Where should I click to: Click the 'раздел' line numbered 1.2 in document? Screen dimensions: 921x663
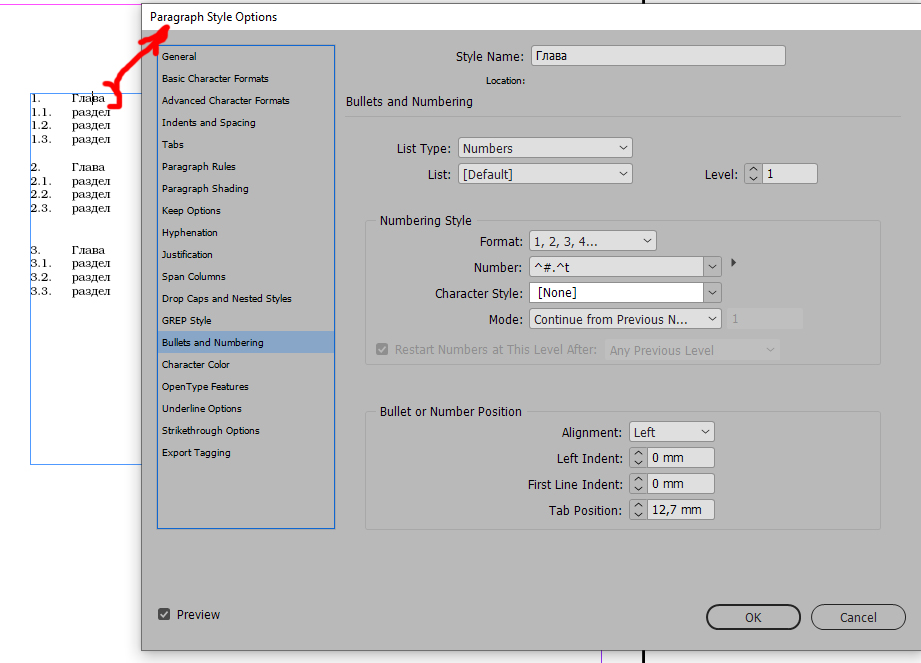(x=91, y=125)
